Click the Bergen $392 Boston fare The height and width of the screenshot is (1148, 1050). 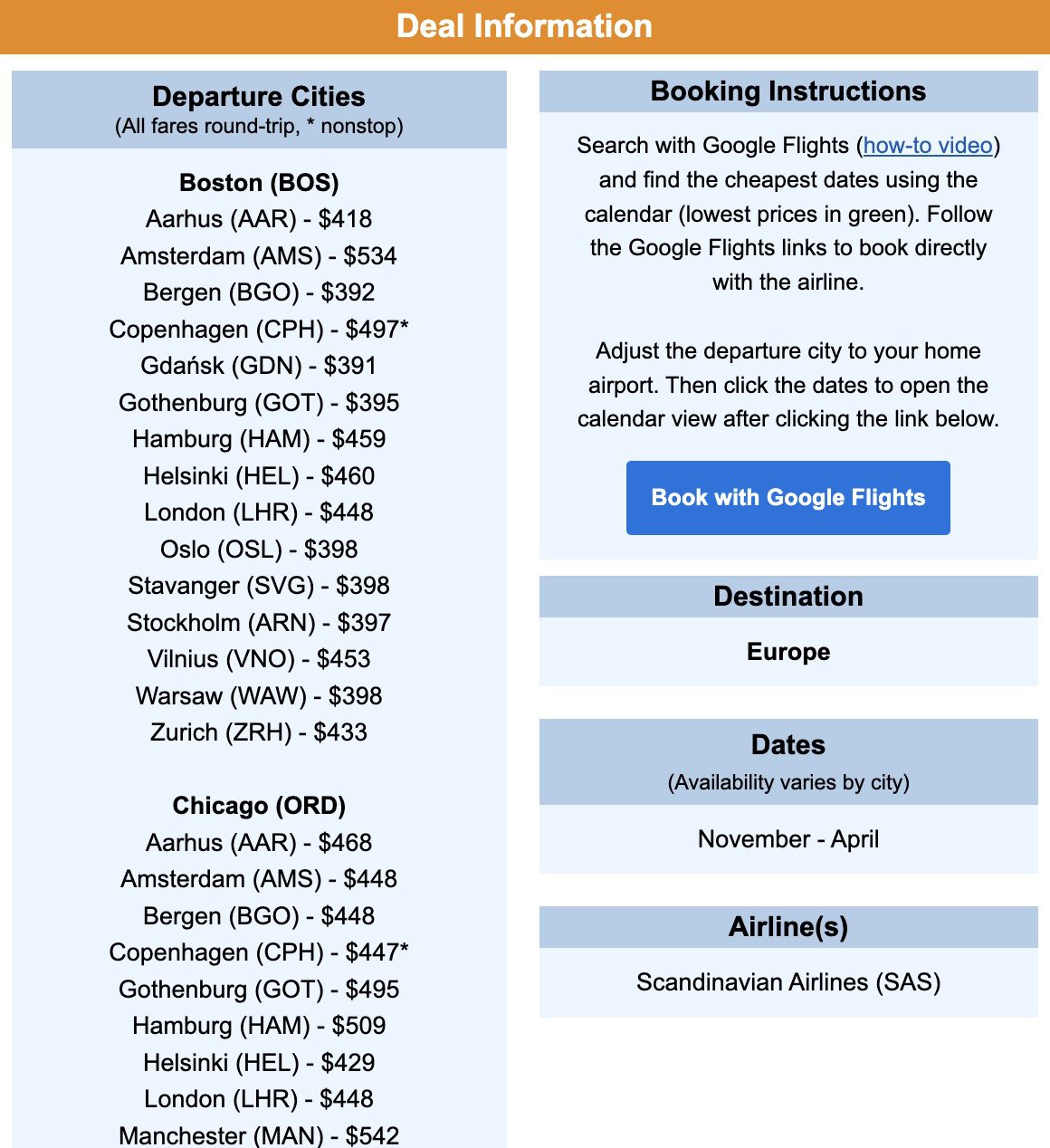click(259, 292)
